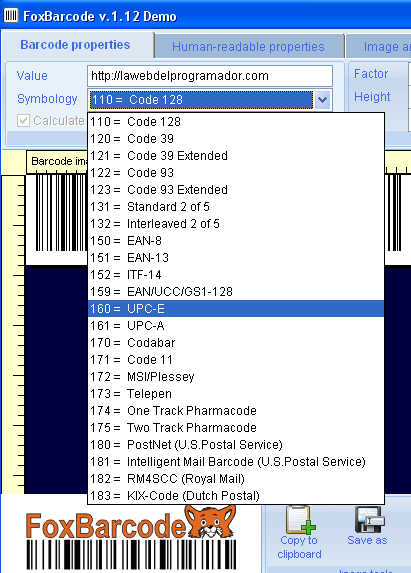The height and width of the screenshot is (573, 411).
Task: Click the Symbology field showing Code 128
Action: (201, 99)
